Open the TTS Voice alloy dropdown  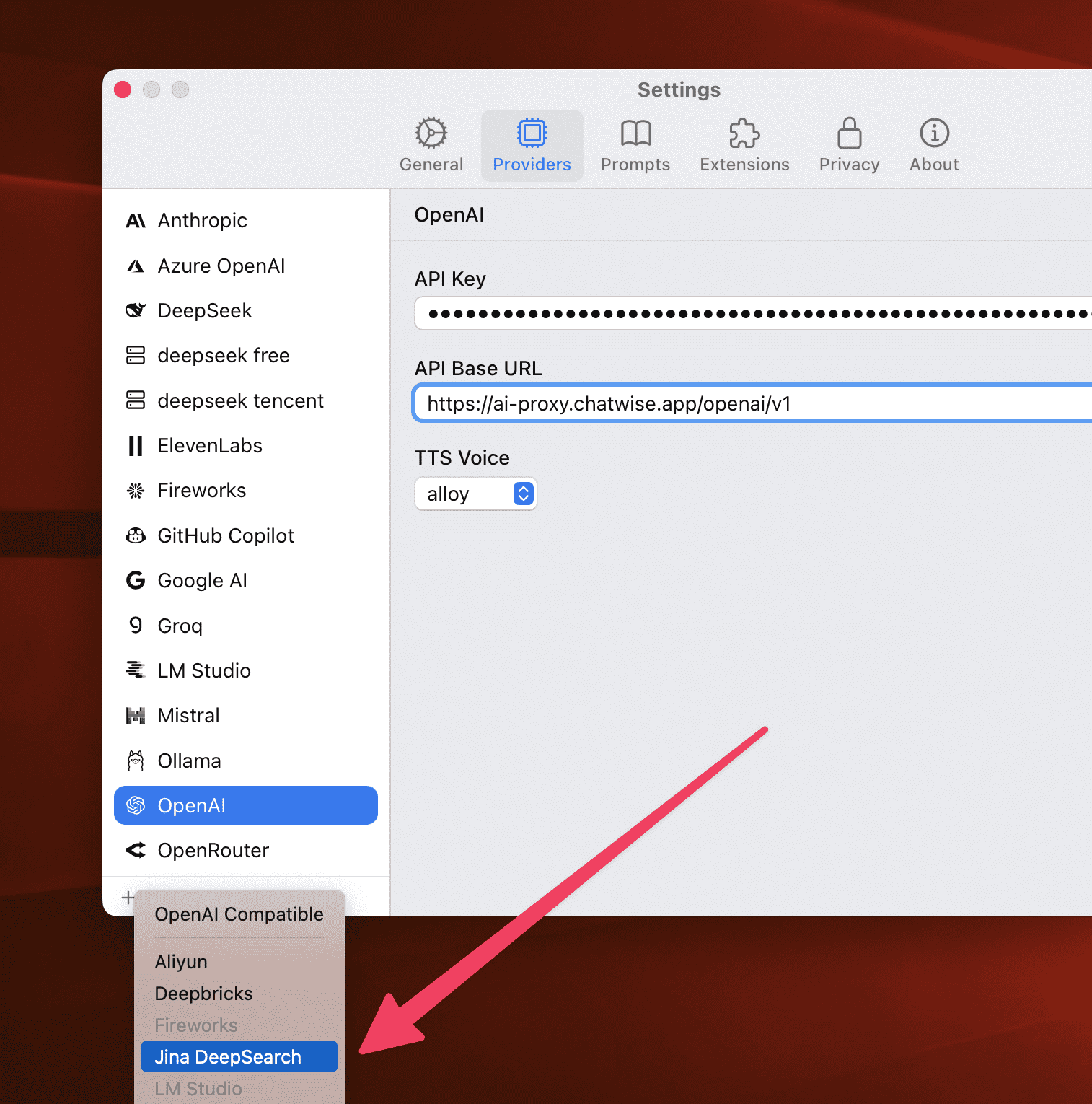point(476,494)
